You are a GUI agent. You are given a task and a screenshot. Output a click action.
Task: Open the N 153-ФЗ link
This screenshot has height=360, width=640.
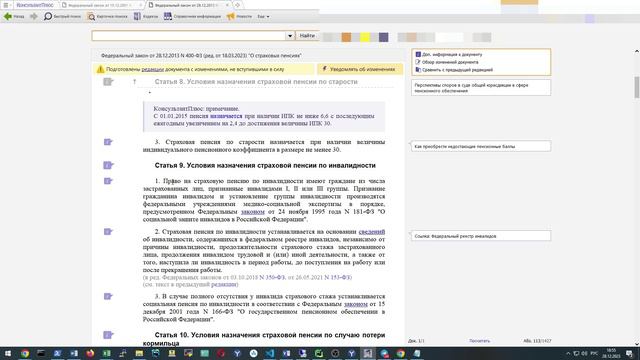(338, 278)
